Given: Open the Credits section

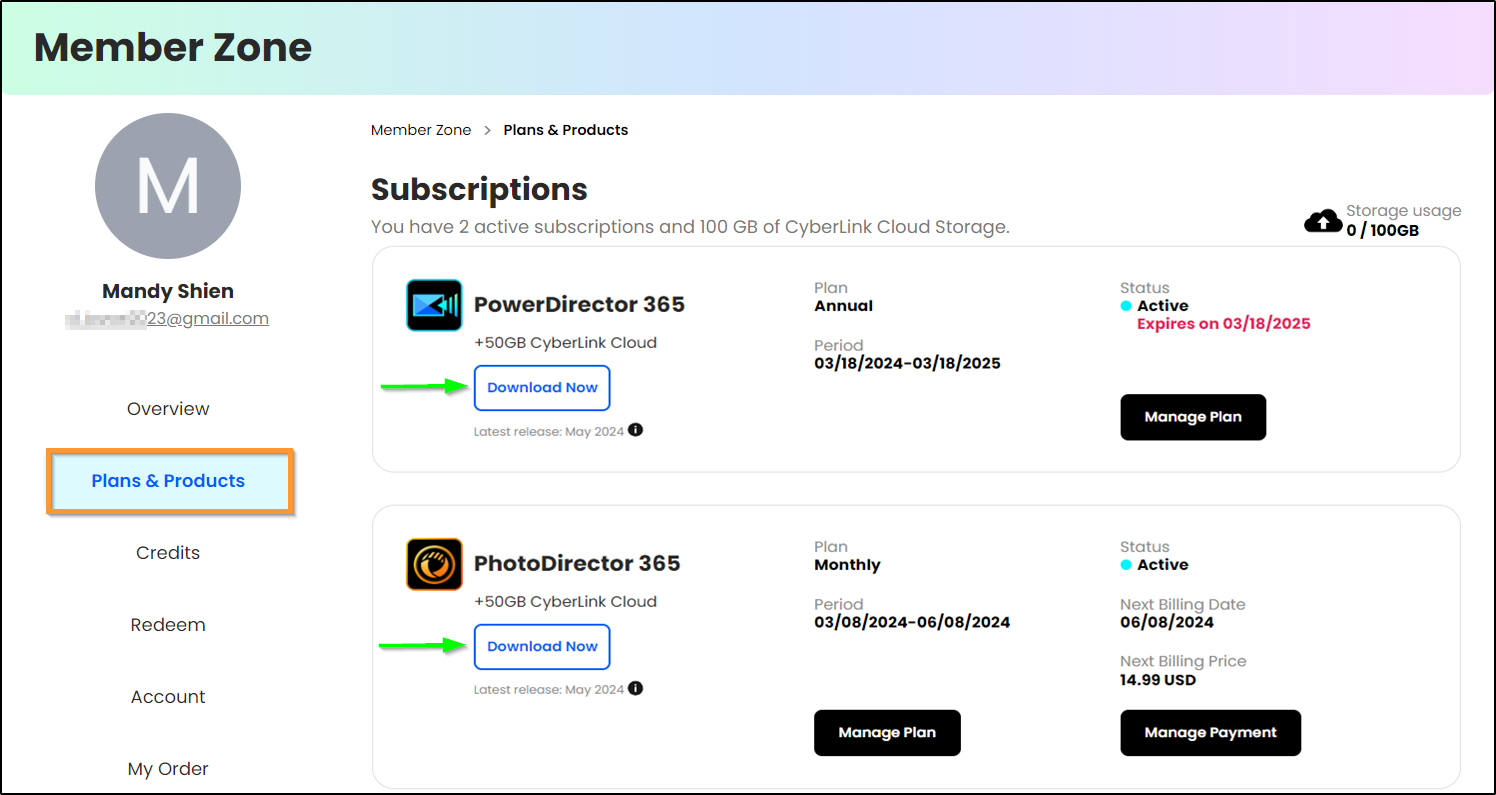Looking at the screenshot, I should click(168, 553).
